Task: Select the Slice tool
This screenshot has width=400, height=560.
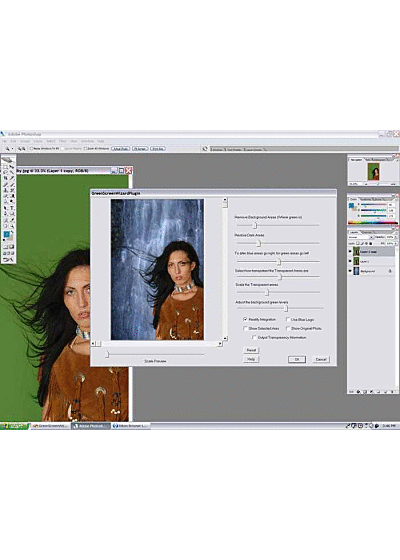Action: tap(12, 178)
